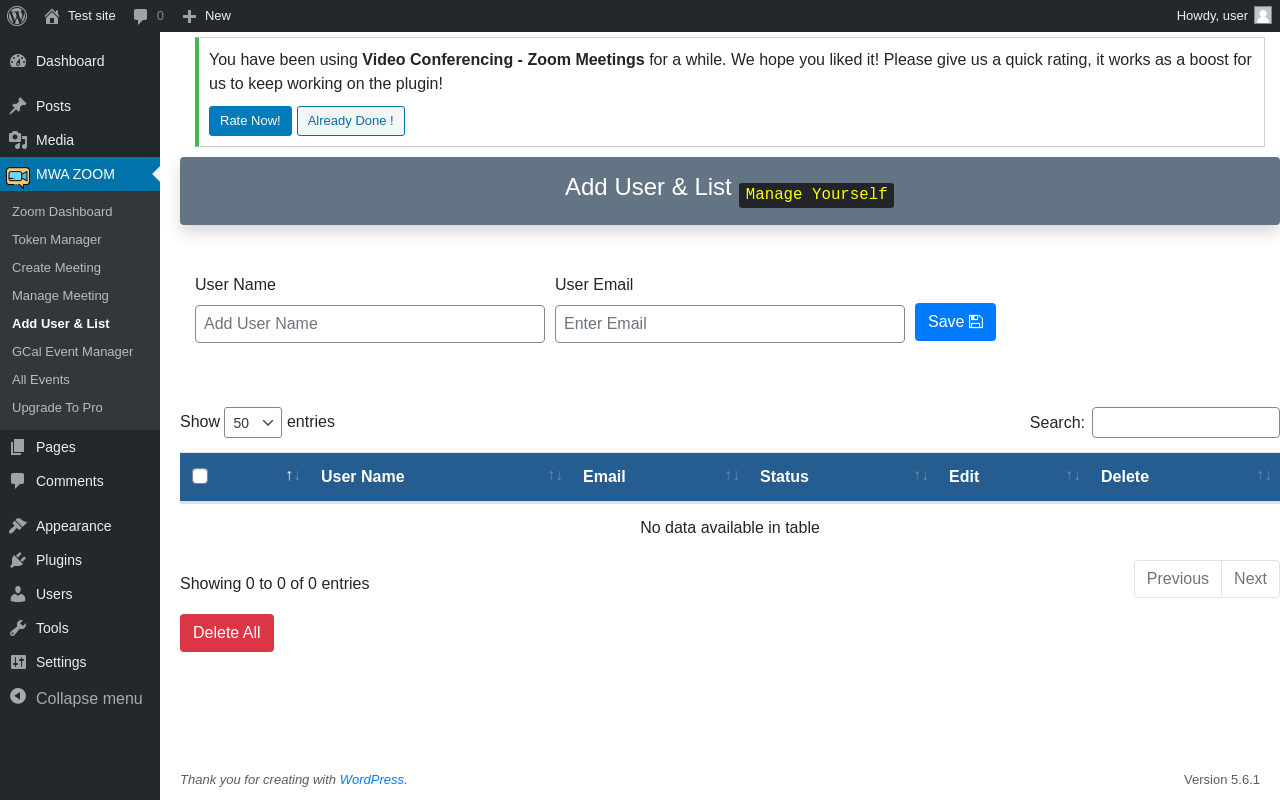Viewport: 1280px width, 800px height.
Task: Click the Rate Now! button
Action: pyautogui.click(x=250, y=121)
